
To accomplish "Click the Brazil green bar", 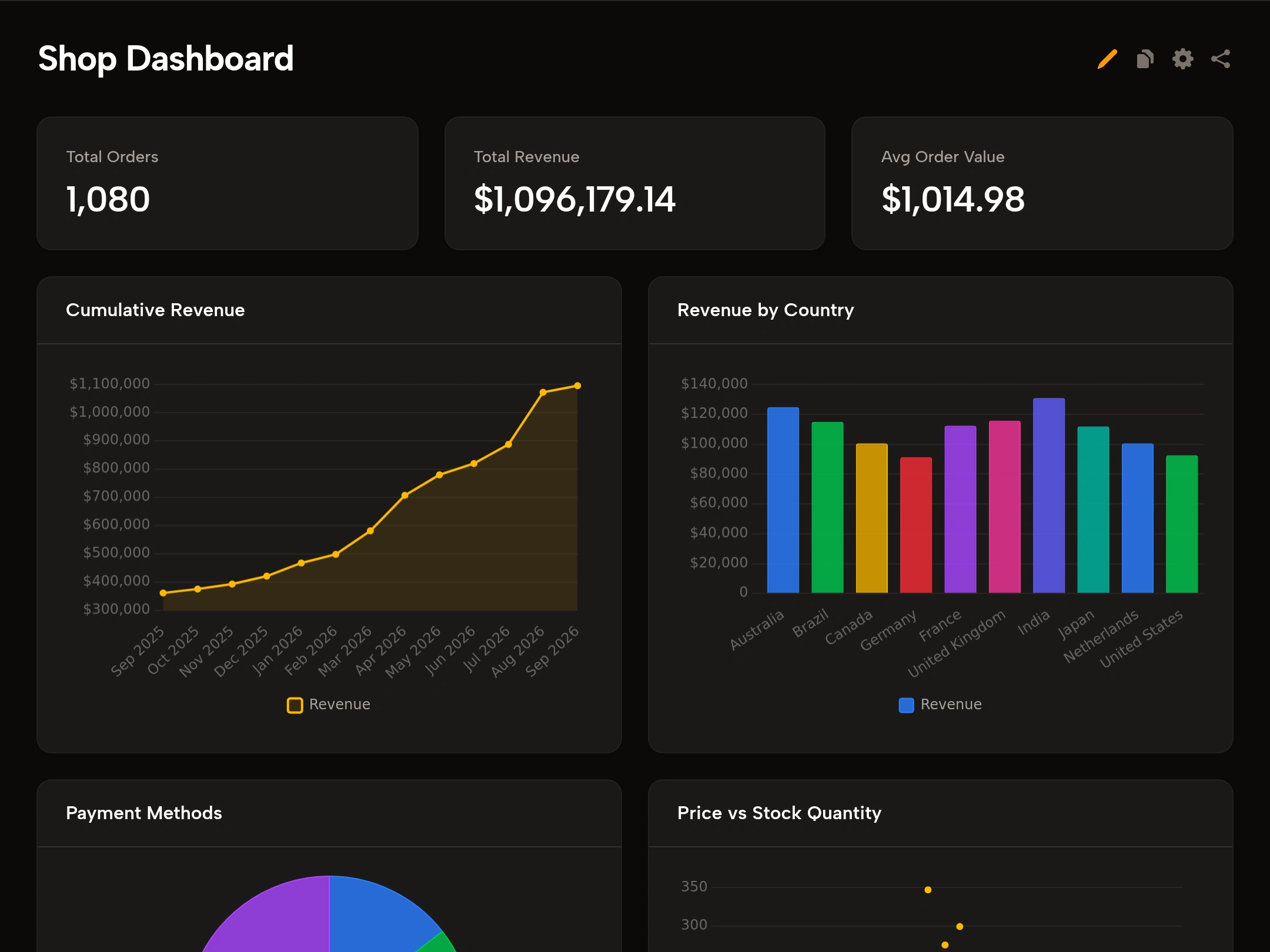I will point(827,508).
